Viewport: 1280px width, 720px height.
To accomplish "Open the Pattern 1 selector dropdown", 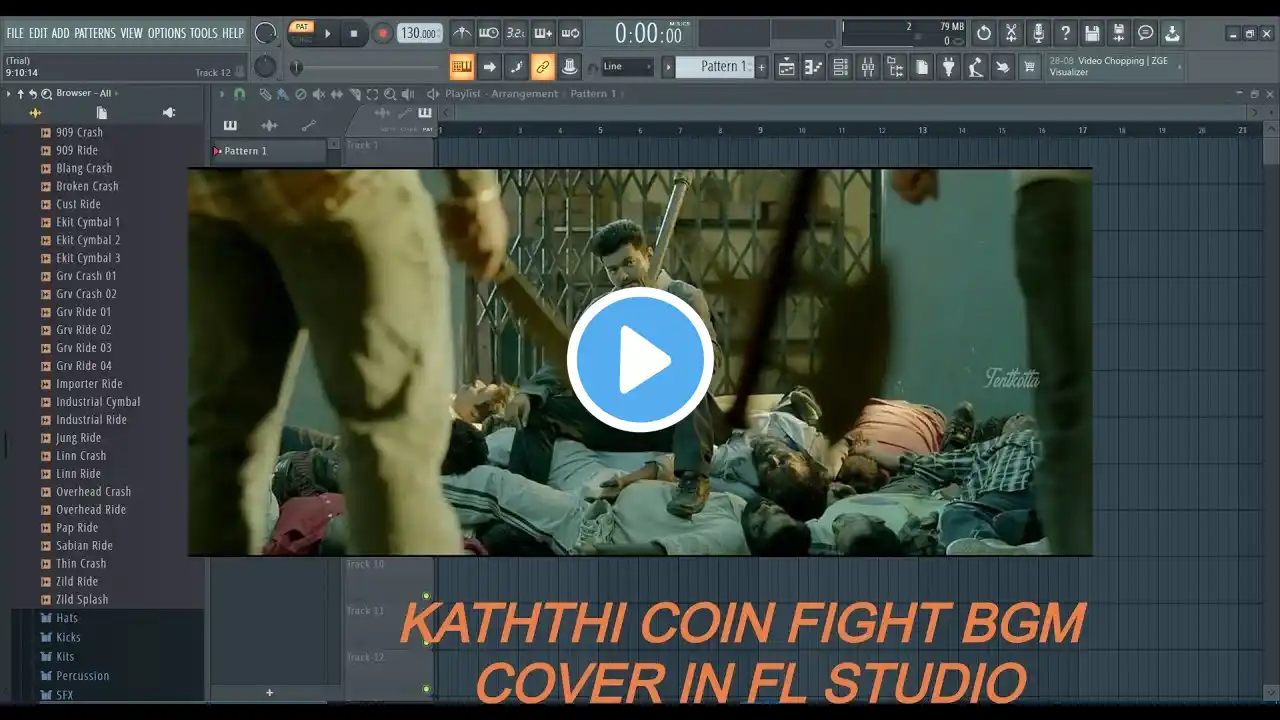I will 714,67.
